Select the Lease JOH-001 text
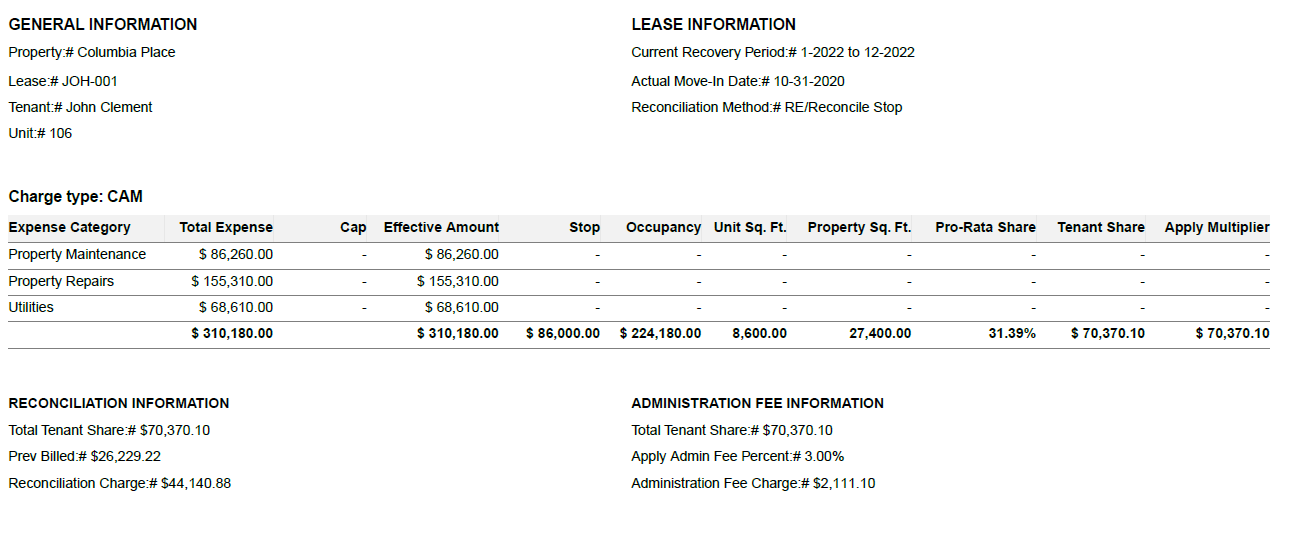This screenshot has height=559, width=1291. 63,82
